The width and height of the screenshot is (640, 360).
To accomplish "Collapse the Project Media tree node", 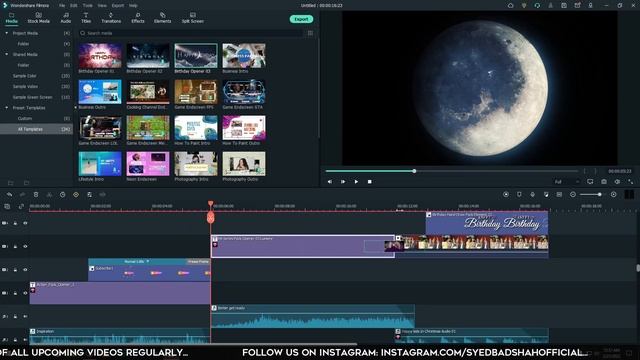I will tap(7, 33).
